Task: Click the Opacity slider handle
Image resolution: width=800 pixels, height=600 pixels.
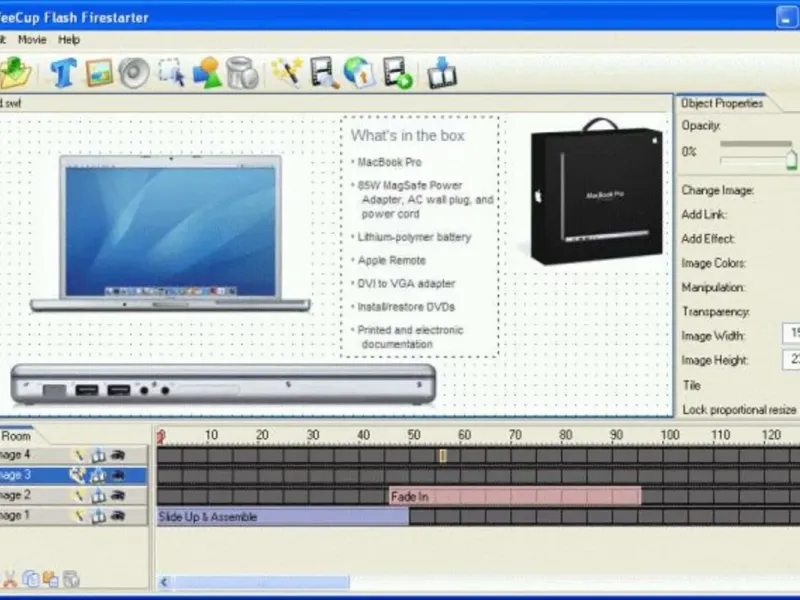Action: click(x=791, y=160)
